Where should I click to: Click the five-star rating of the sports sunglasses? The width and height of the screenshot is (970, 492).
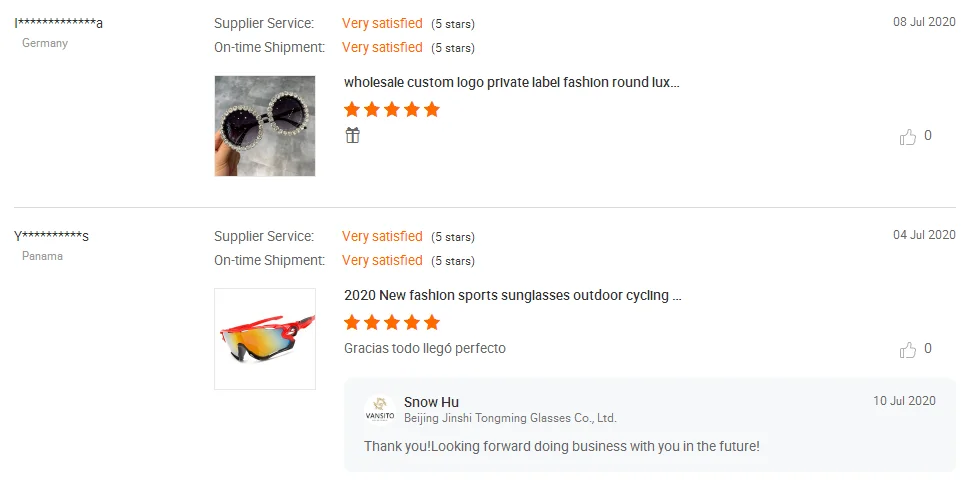(x=392, y=323)
